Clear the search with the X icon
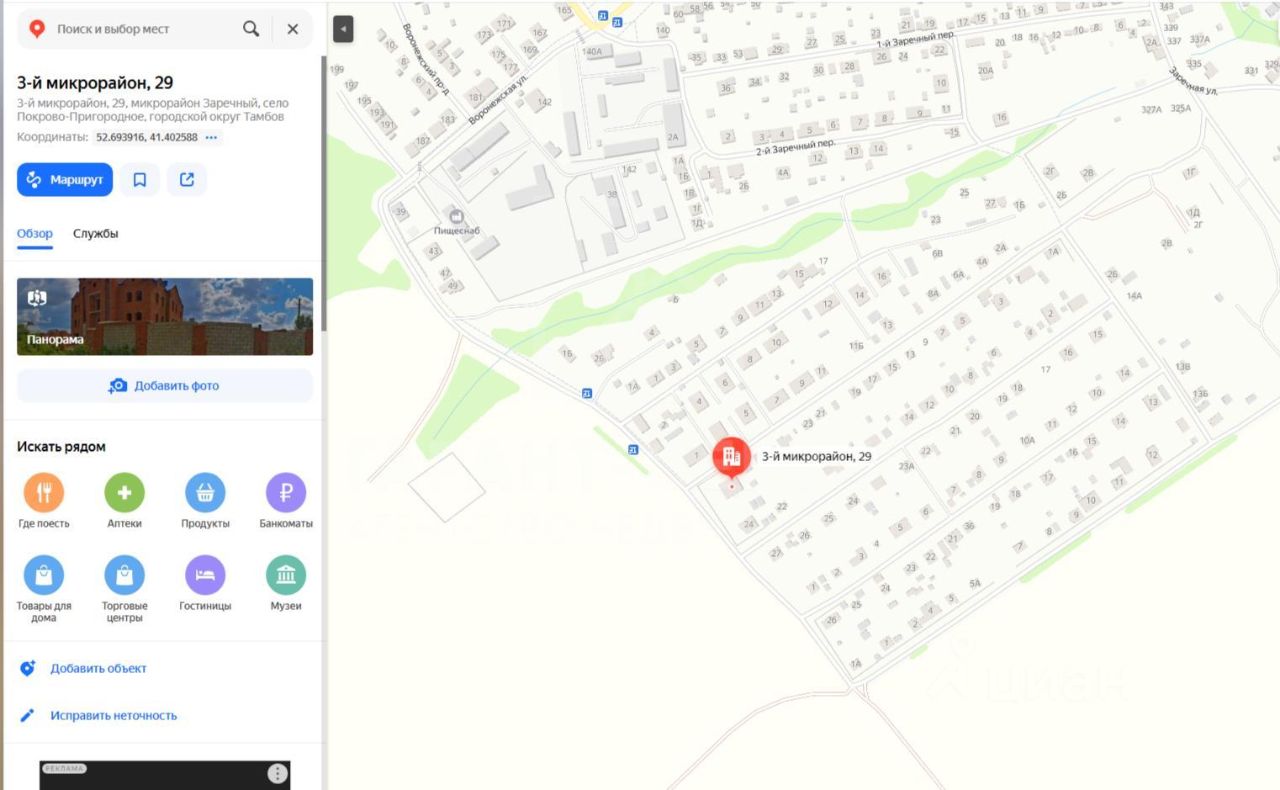Viewport: 1280px width, 790px height. [x=293, y=29]
